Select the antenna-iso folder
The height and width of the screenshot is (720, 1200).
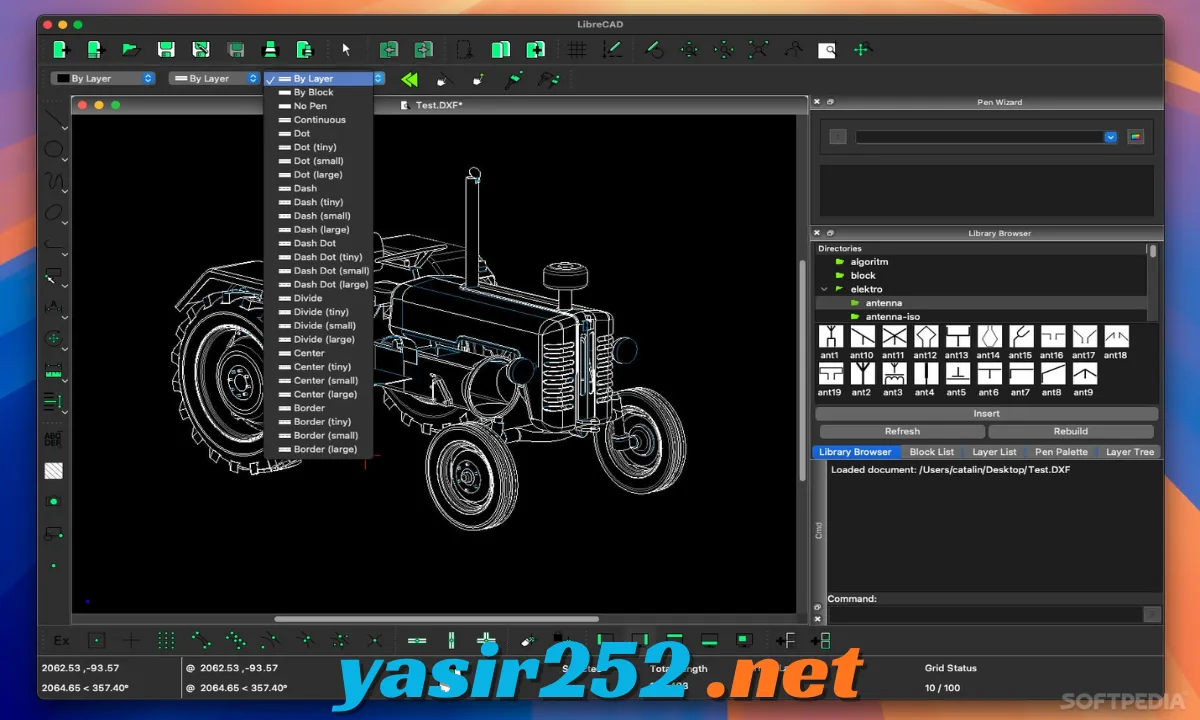(892, 316)
